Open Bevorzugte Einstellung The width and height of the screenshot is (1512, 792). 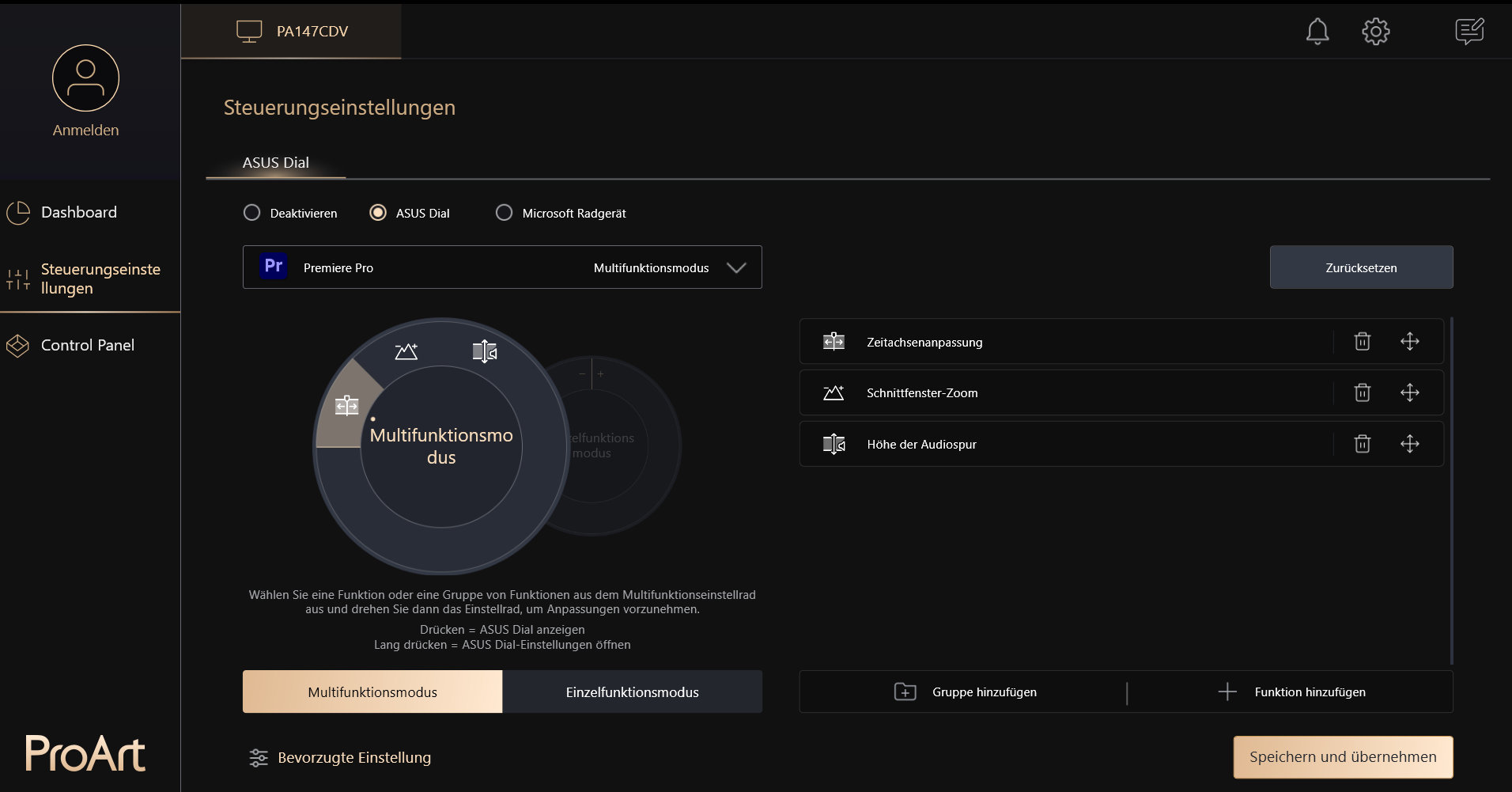click(x=340, y=758)
